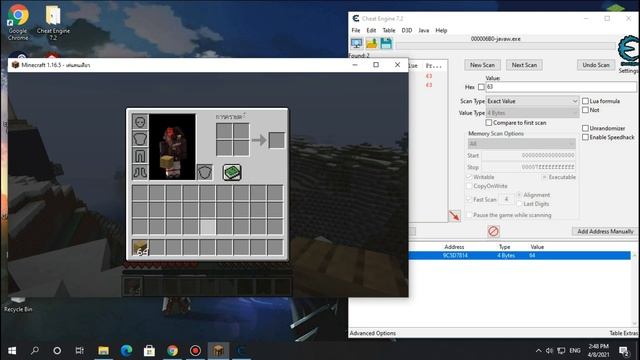This screenshot has height=360, width=640.
Task: Select the helmet armor slot
Action: [140, 122]
